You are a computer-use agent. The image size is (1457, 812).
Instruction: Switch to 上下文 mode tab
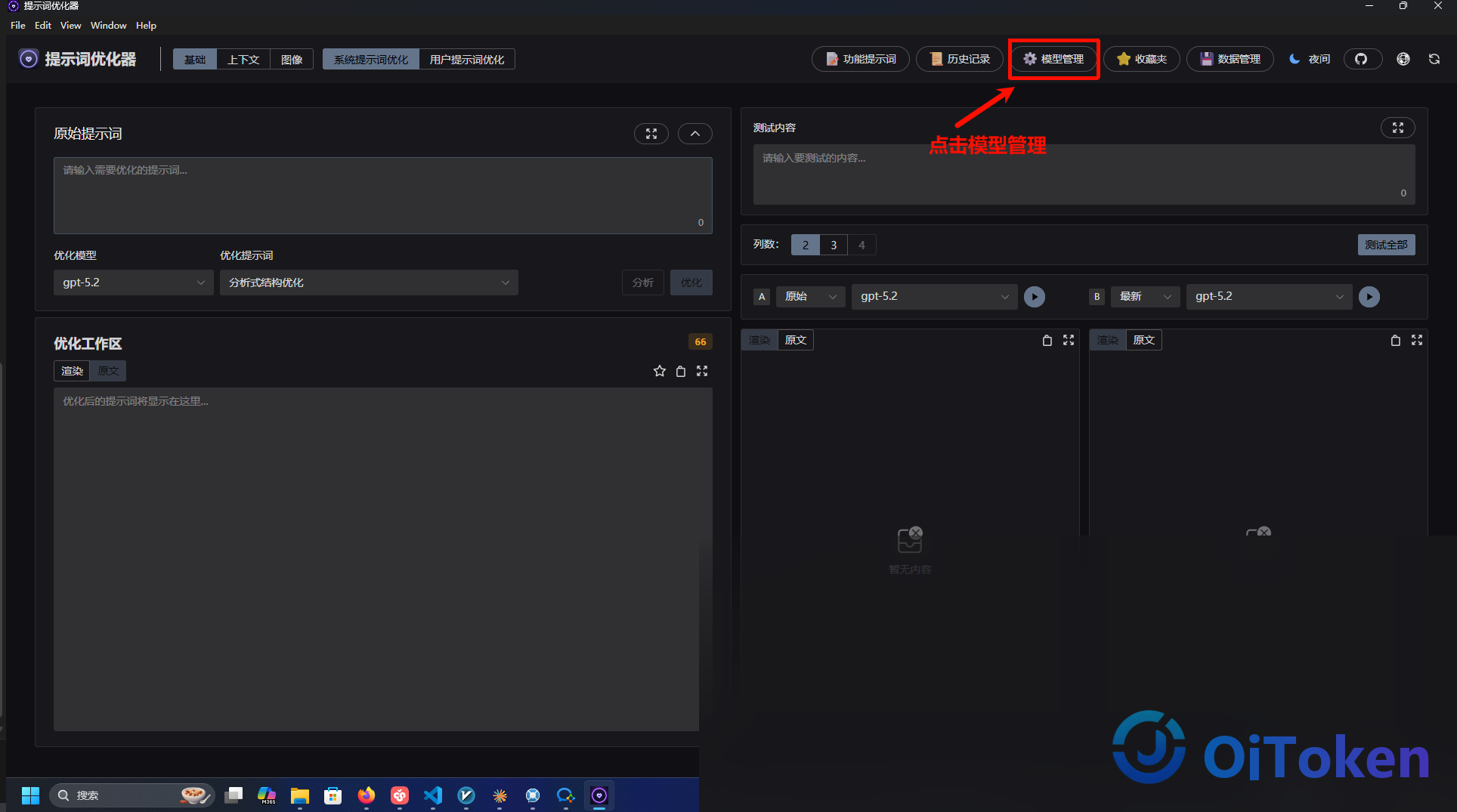point(243,59)
